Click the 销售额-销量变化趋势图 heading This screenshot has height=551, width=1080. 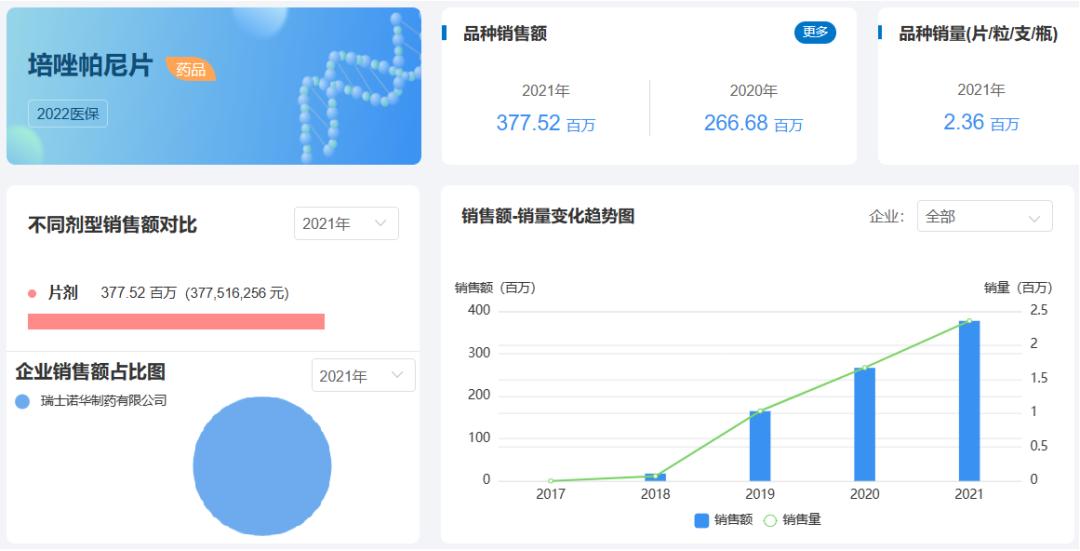(548, 216)
